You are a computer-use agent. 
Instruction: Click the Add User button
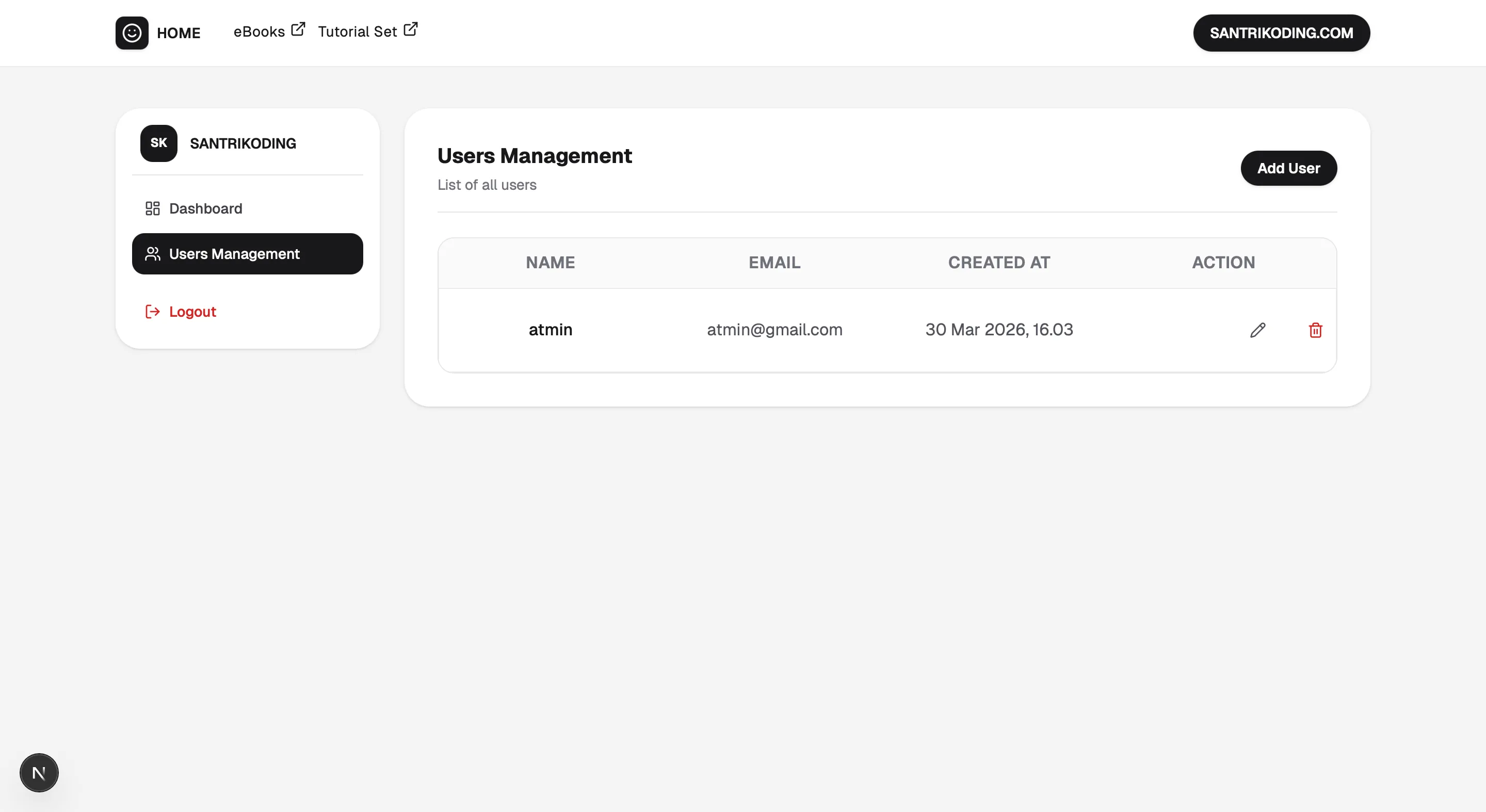pos(1289,168)
